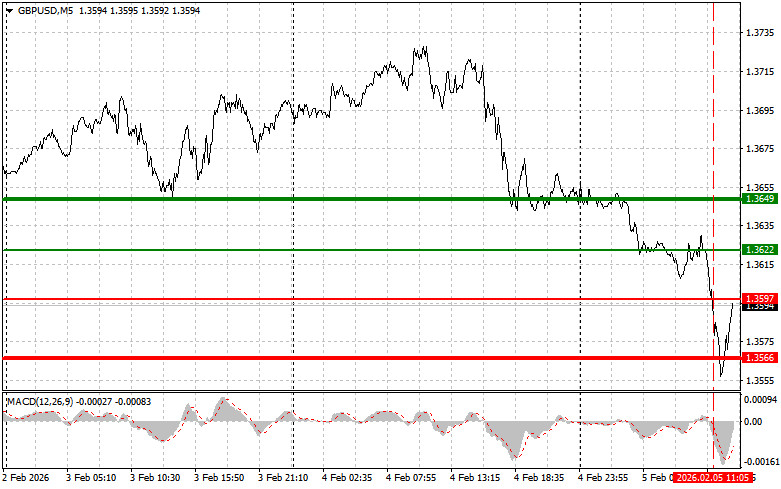Select the 1.3622 green level price tag
The image size is (781, 489).
pyautogui.click(x=760, y=250)
